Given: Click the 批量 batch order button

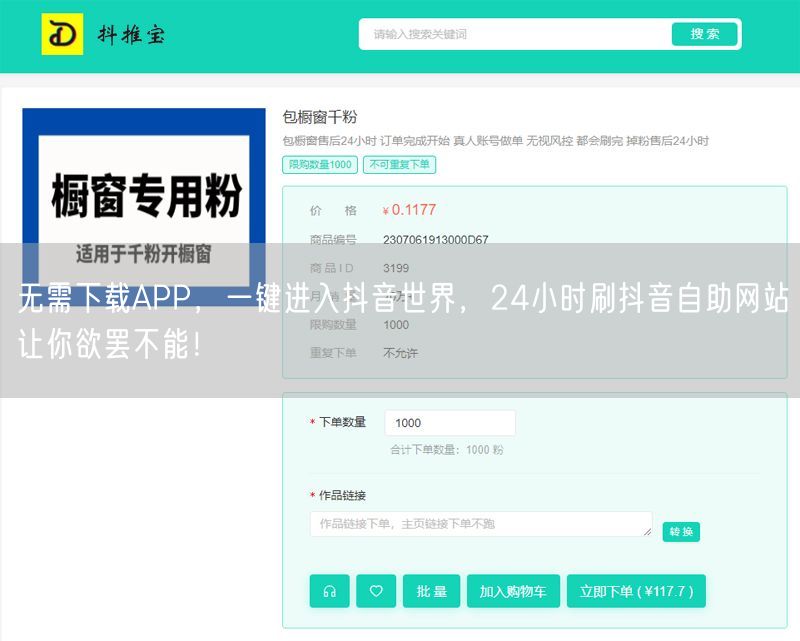Looking at the screenshot, I should [432, 591].
